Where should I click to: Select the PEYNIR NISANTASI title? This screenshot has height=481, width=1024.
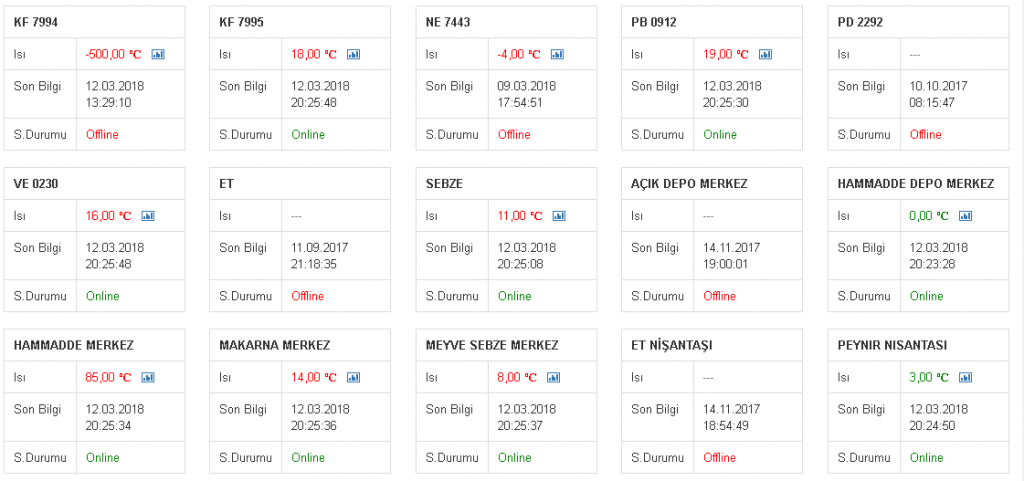click(892, 345)
